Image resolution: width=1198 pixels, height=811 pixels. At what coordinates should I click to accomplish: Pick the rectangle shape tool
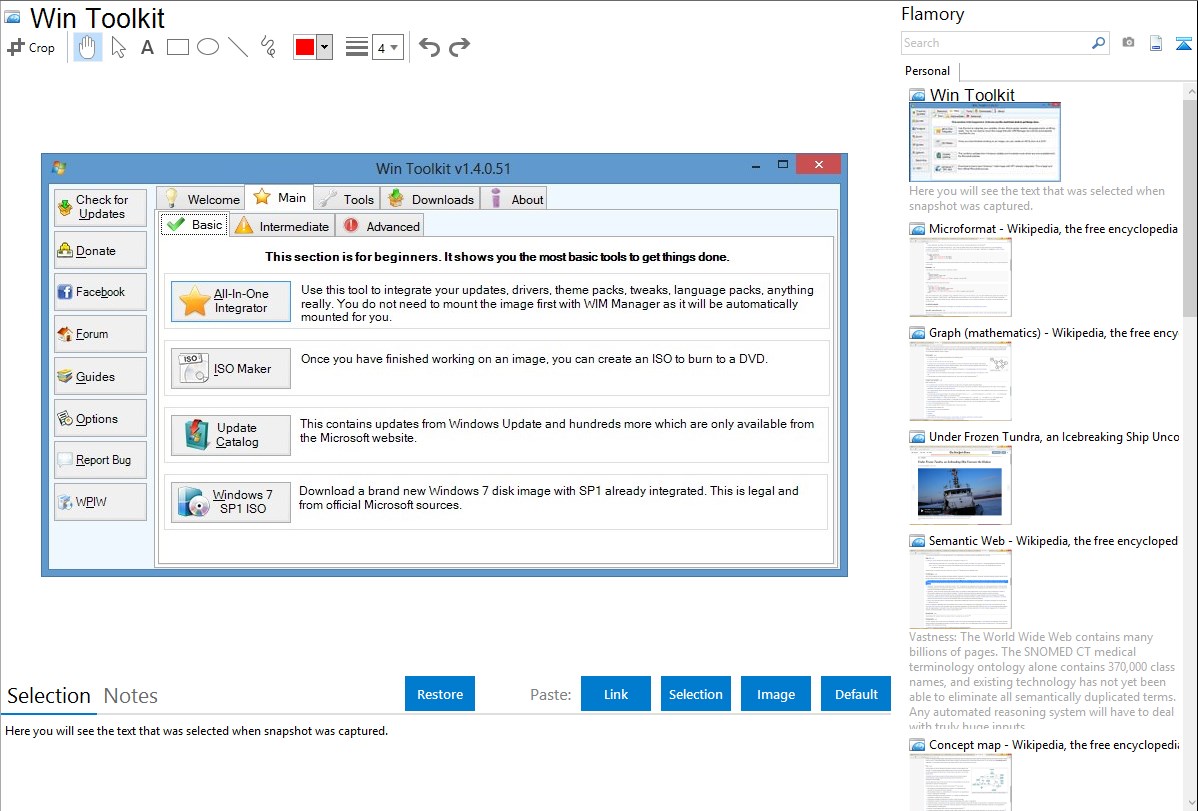pyautogui.click(x=177, y=47)
